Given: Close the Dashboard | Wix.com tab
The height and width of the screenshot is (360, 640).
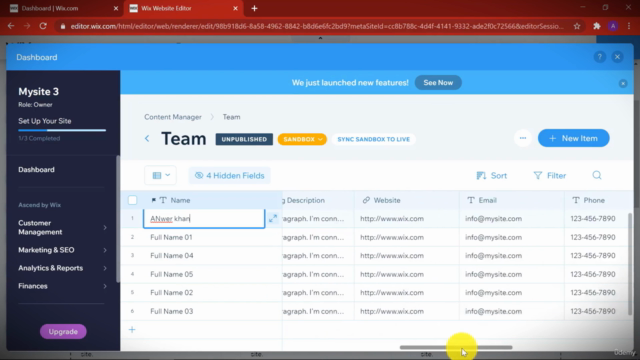Looking at the screenshot, I should [116, 8].
